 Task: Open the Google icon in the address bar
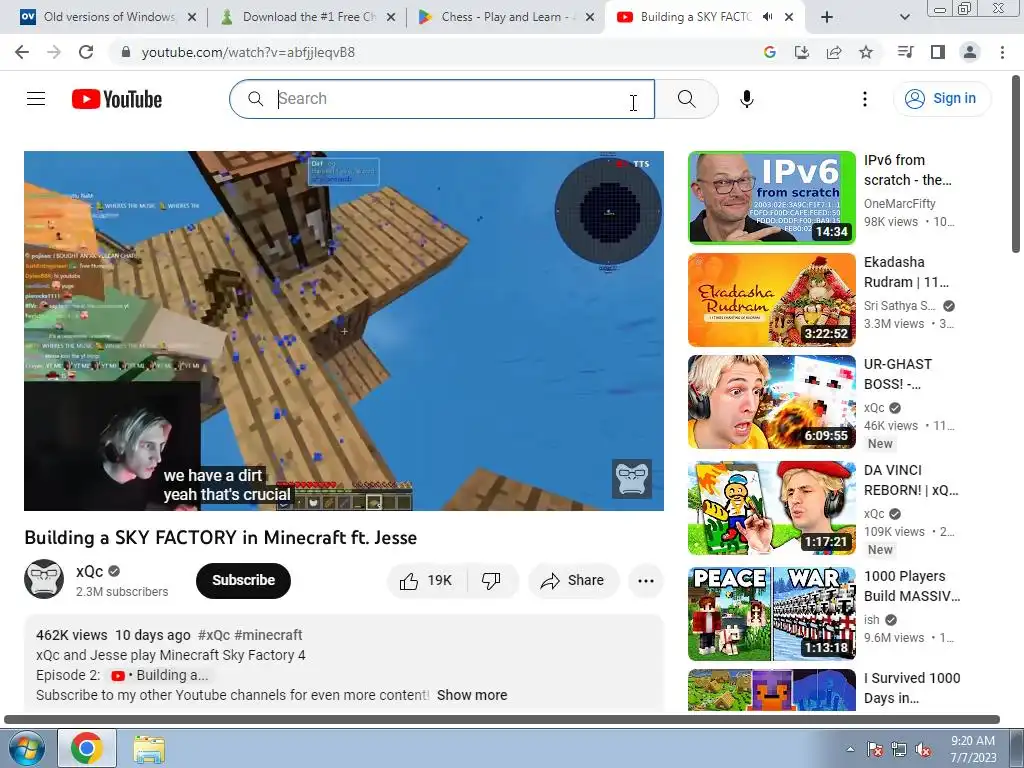tap(770, 52)
